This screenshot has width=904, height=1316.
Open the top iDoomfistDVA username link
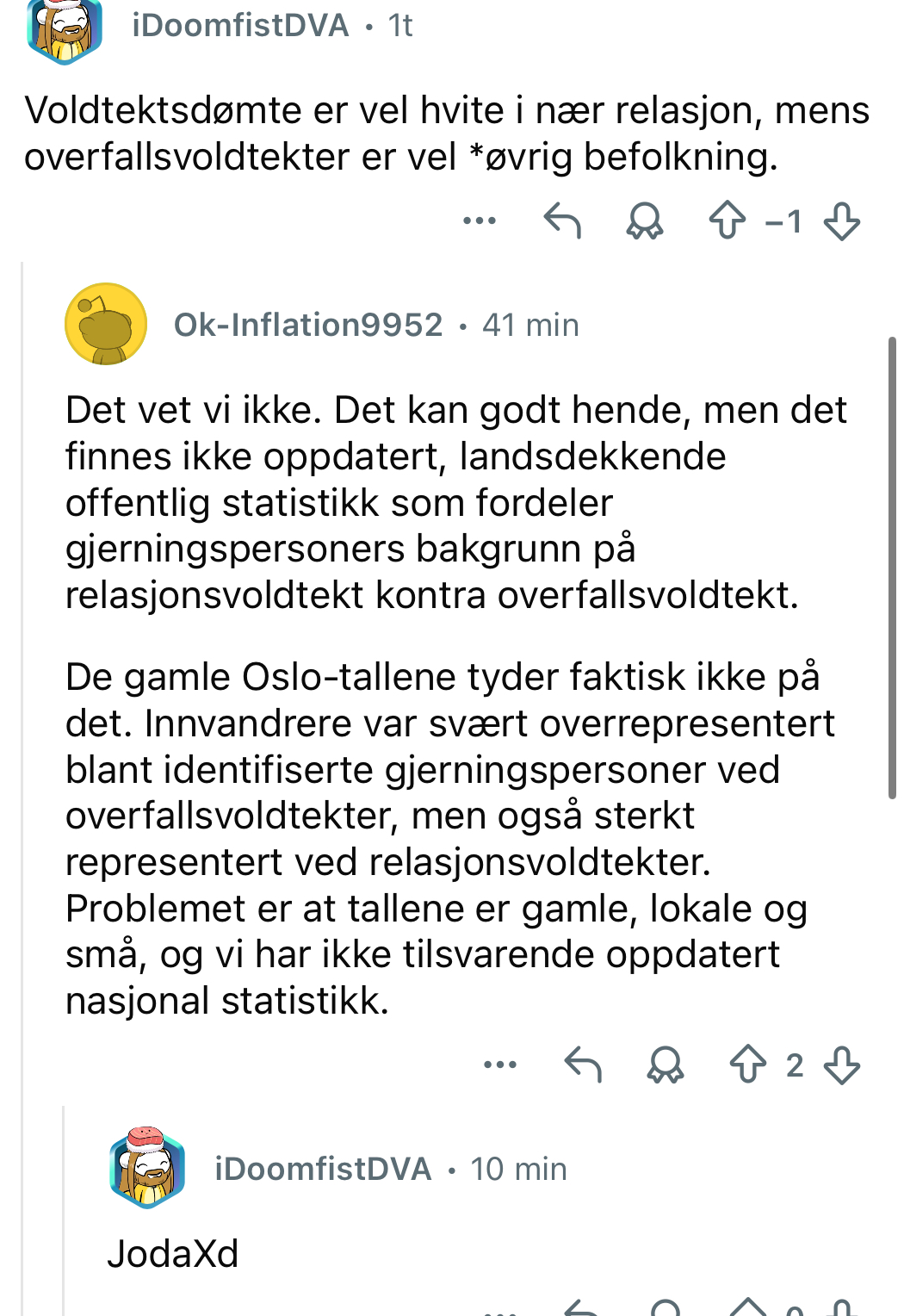tap(240, 25)
